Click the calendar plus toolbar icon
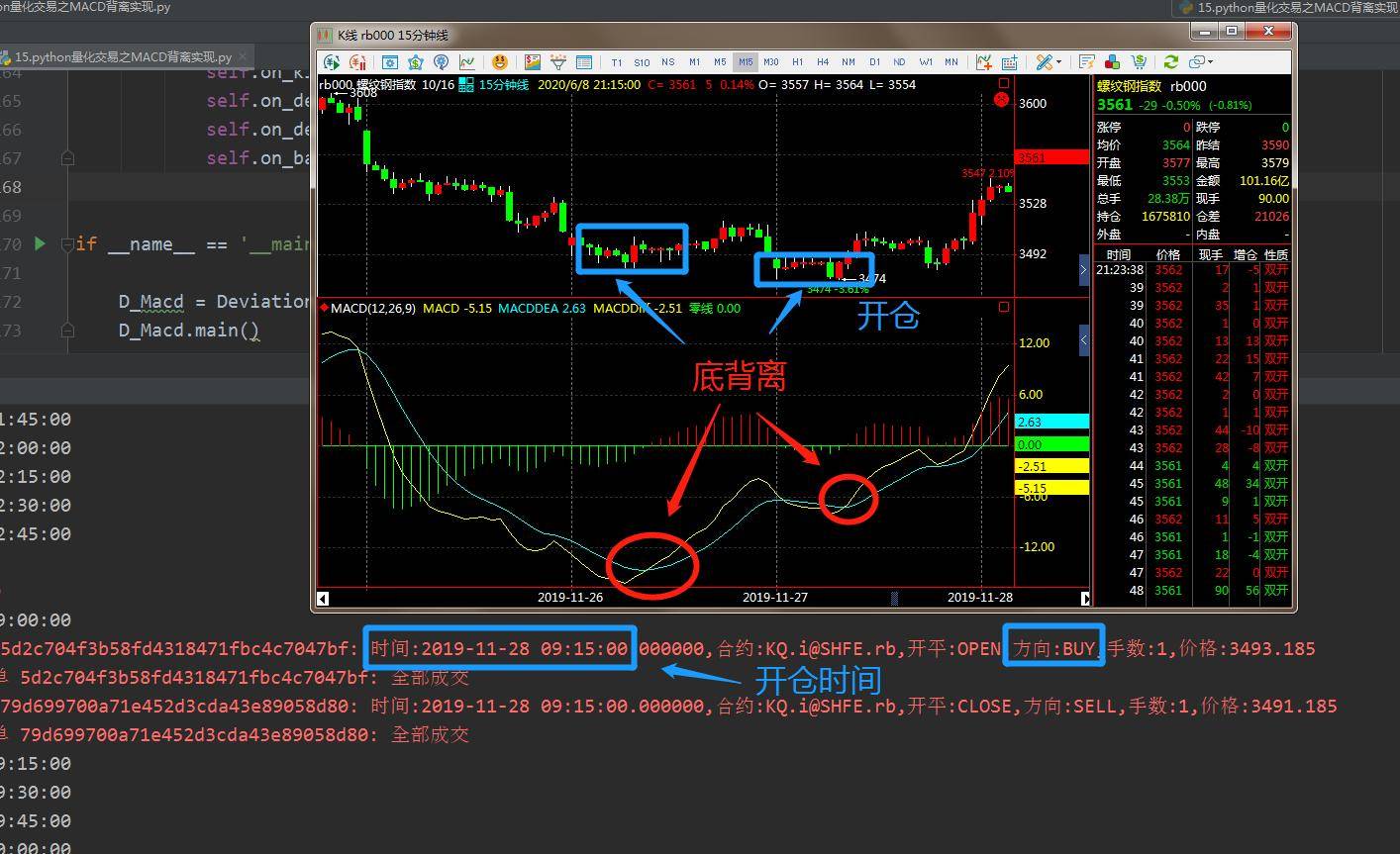1400x854 pixels. [1010, 61]
